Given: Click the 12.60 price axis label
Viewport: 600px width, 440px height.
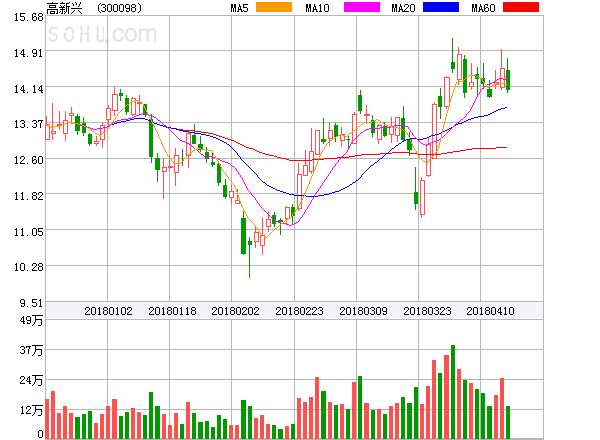Looking at the screenshot, I should click(28, 160).
